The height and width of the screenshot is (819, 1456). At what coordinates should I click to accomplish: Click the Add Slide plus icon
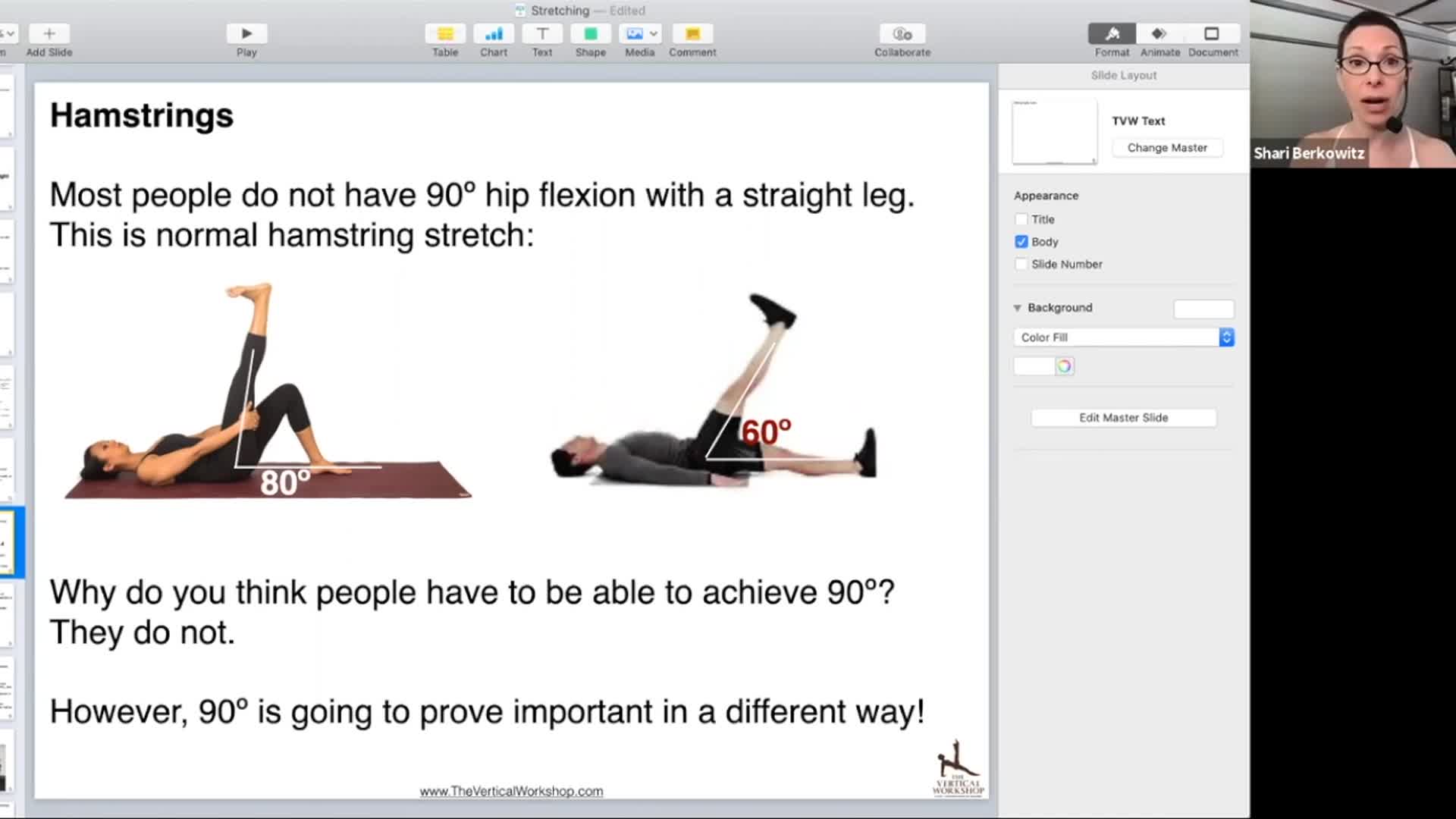49,34
